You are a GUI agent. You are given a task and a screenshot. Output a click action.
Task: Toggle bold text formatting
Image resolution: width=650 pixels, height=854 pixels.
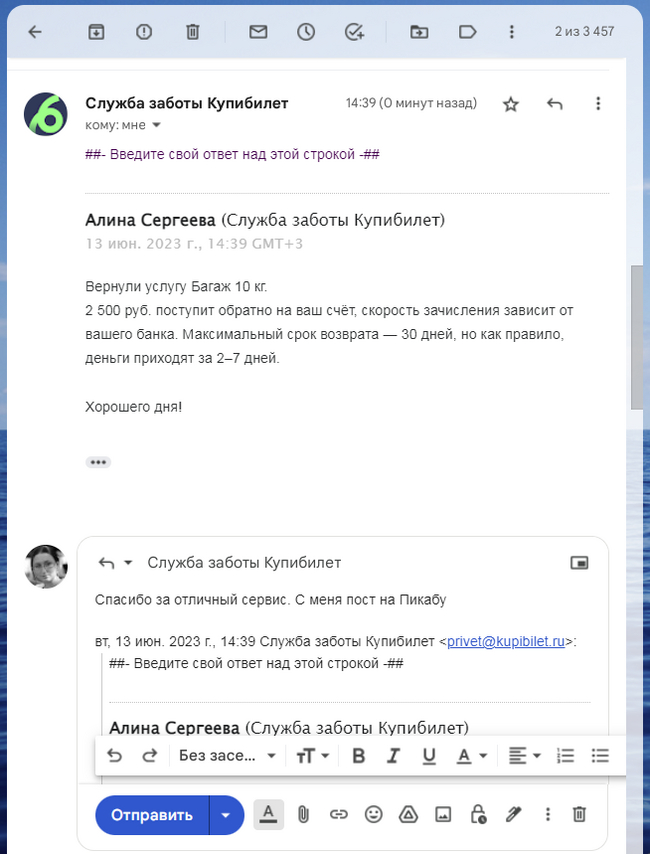[x=359, y=756]
